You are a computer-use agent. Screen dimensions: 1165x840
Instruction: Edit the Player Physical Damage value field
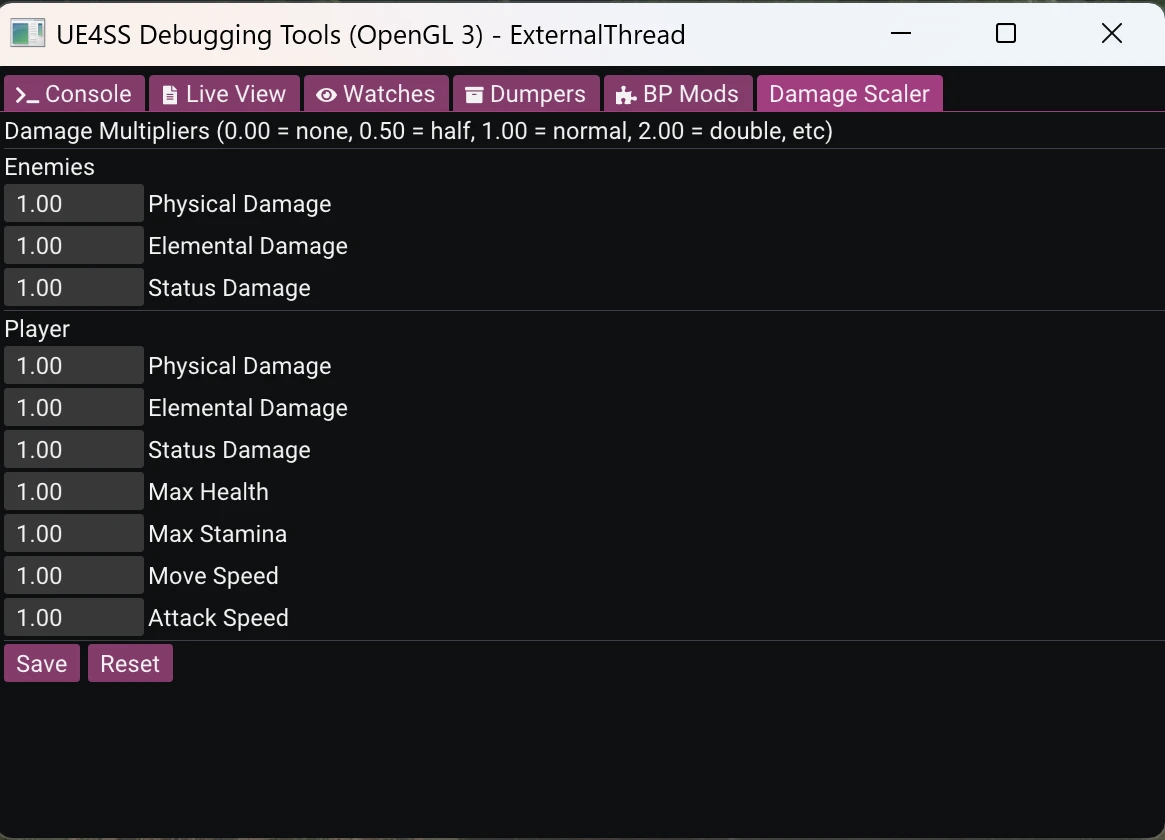pos(74,365)
